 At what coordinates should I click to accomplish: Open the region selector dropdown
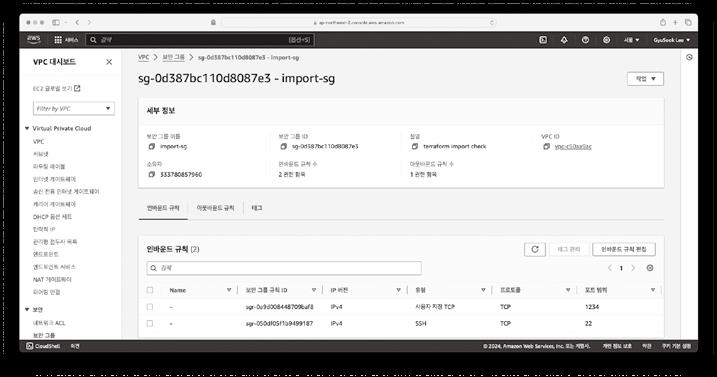point(631,40)
